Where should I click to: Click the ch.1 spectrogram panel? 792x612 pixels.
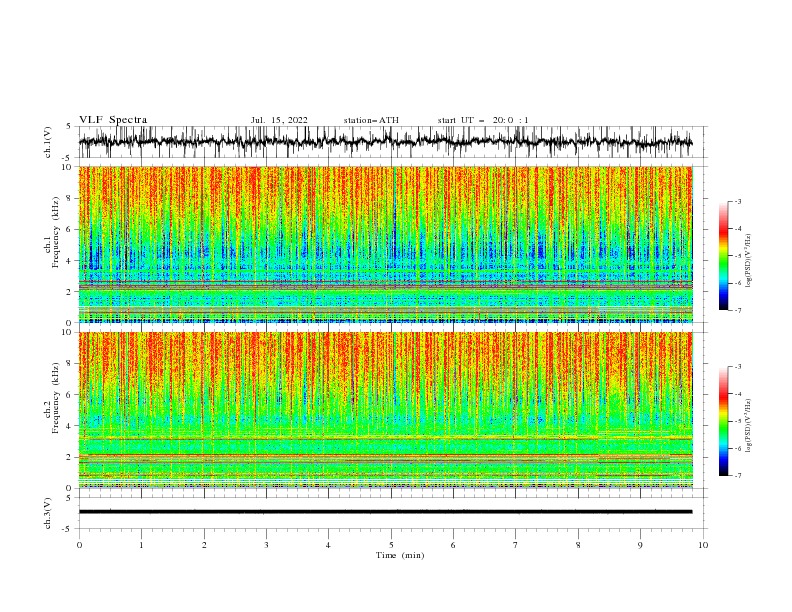(385, 244)
